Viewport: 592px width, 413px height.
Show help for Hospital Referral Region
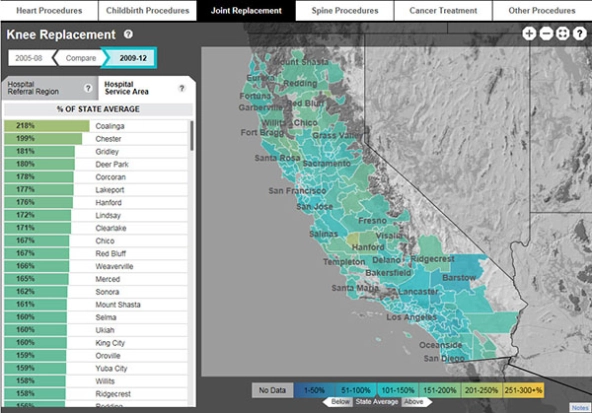click(88, 88)
